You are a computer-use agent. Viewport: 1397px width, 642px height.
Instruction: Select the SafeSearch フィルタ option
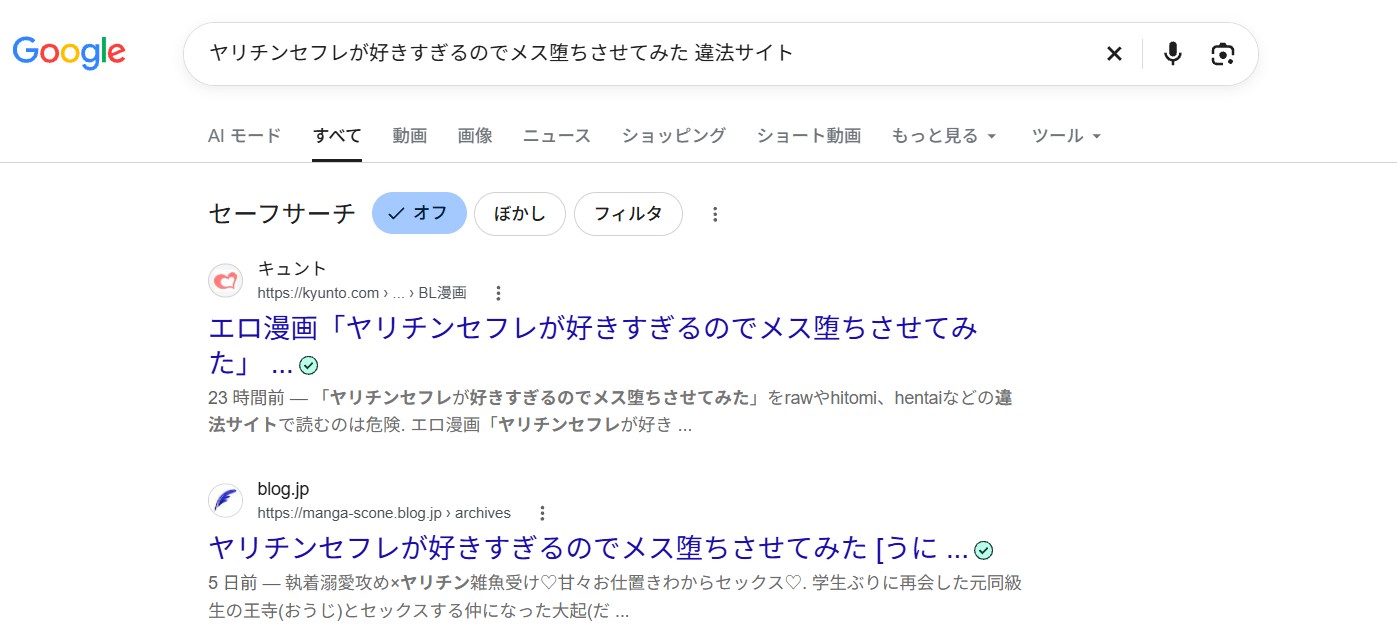tap(628, 214)
